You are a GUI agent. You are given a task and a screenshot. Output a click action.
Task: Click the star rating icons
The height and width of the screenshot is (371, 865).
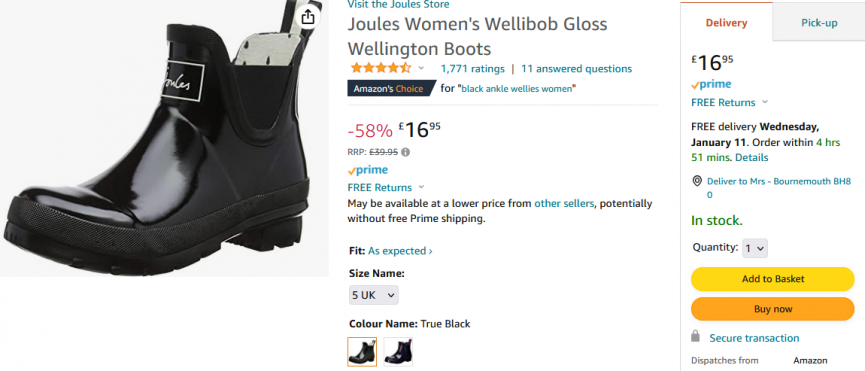(x=381, y=68)
